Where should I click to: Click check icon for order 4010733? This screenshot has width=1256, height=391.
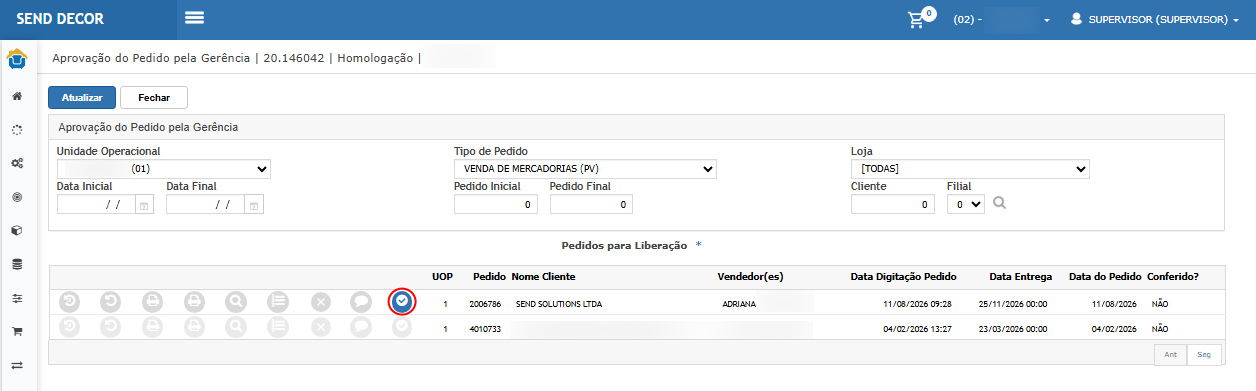402,326
